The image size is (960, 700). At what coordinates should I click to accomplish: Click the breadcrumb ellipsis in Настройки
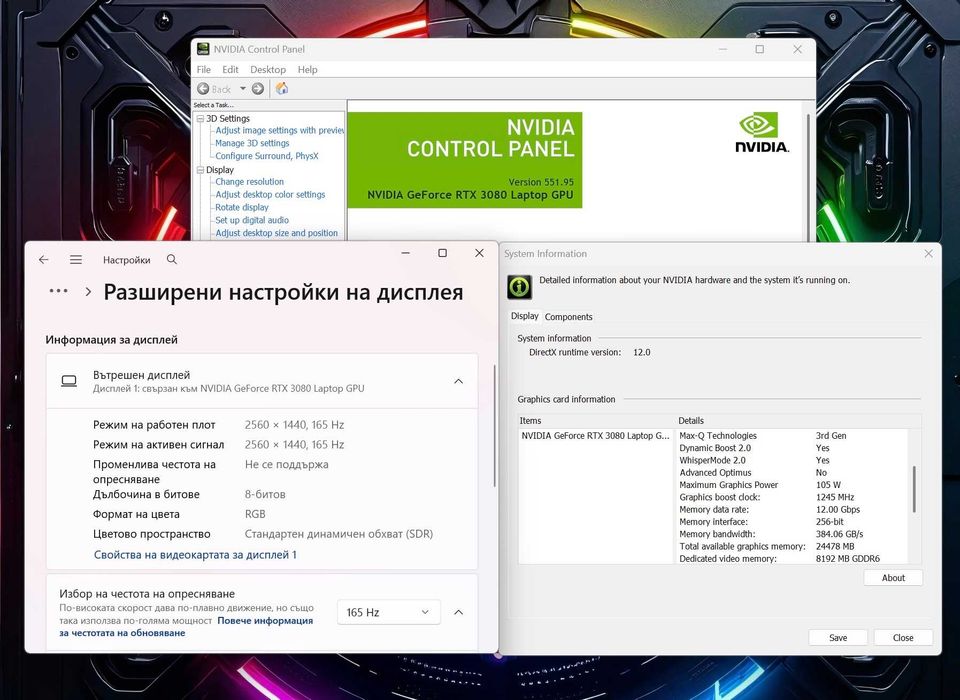coord(58,291)
